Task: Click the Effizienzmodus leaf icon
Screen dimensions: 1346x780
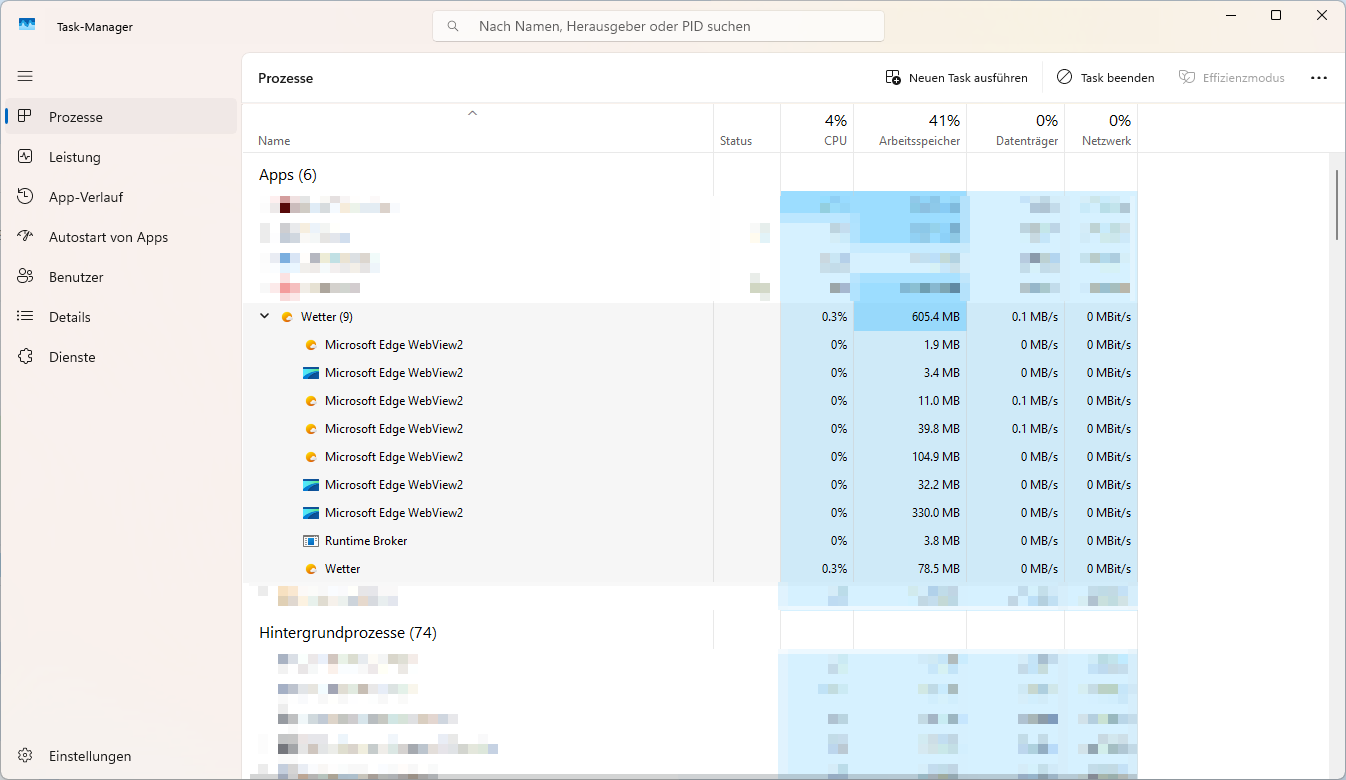Action: (1187, 77)
